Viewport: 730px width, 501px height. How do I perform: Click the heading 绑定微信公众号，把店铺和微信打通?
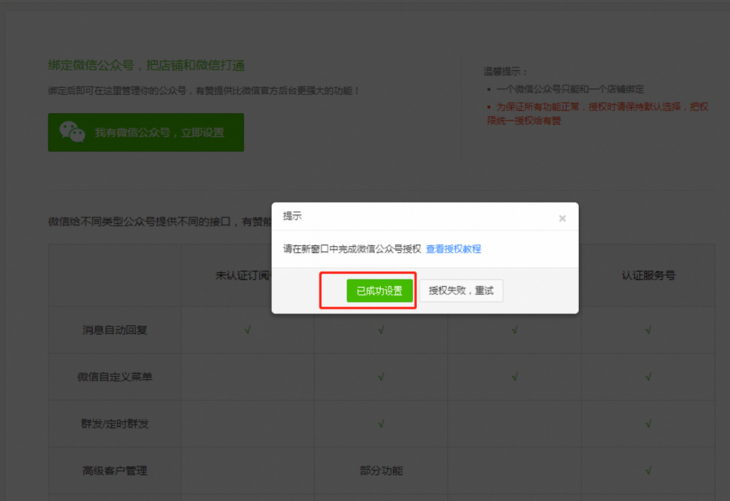click(146, 65)
